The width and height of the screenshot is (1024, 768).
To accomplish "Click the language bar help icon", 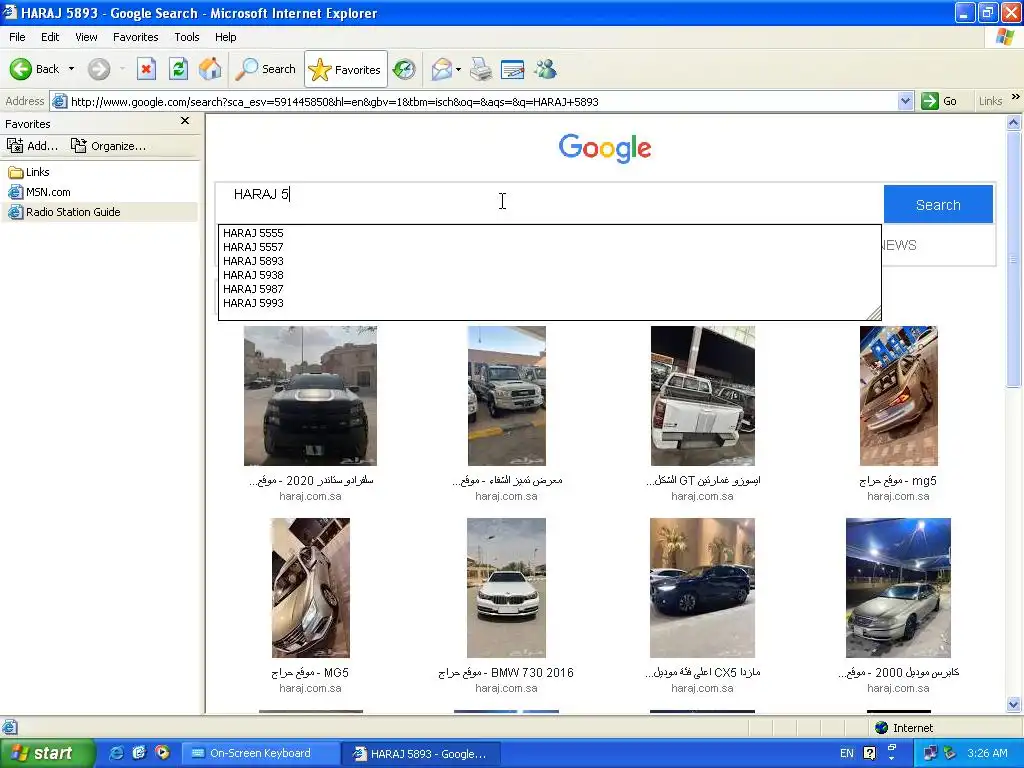I will tap(869, 753).
